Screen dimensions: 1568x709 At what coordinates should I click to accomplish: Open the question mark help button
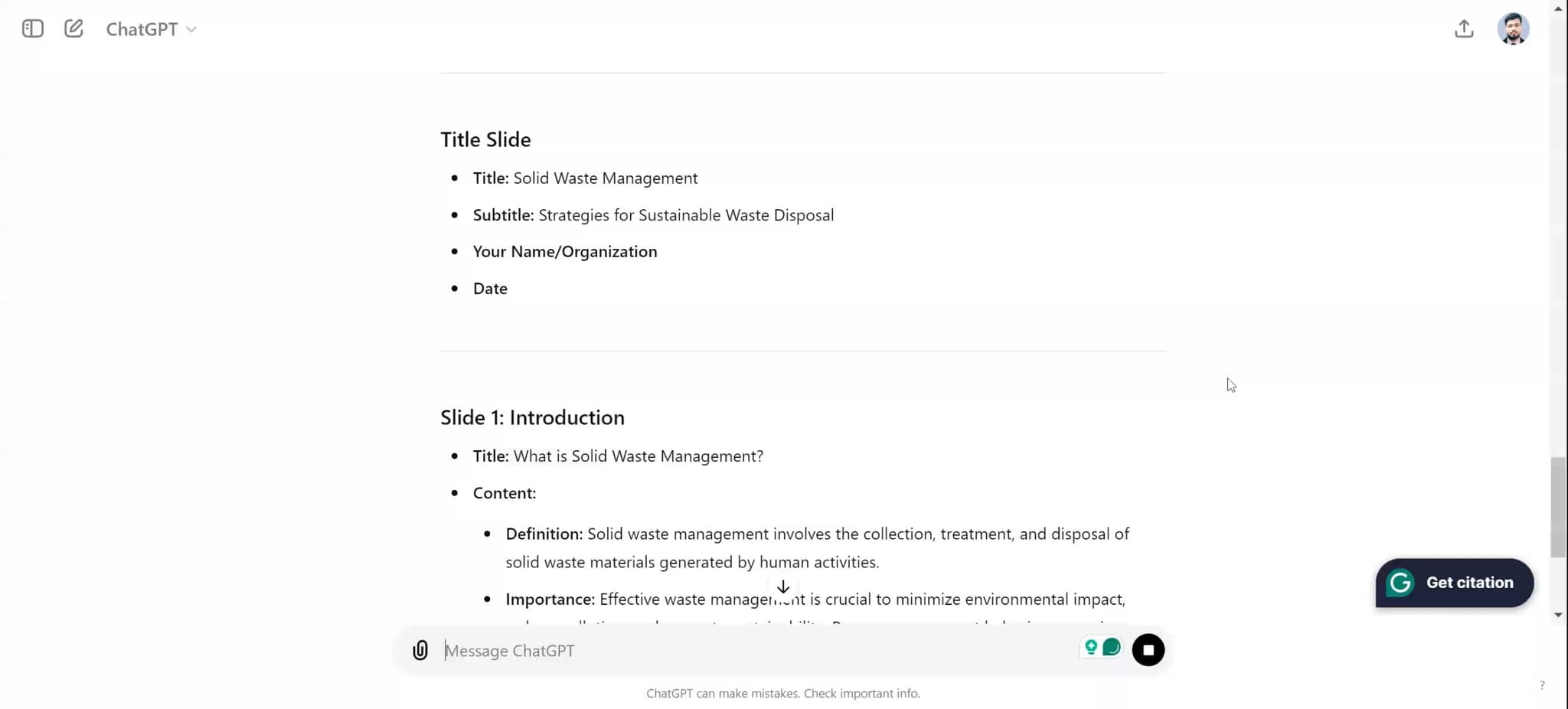click(x=1542, y=685)
